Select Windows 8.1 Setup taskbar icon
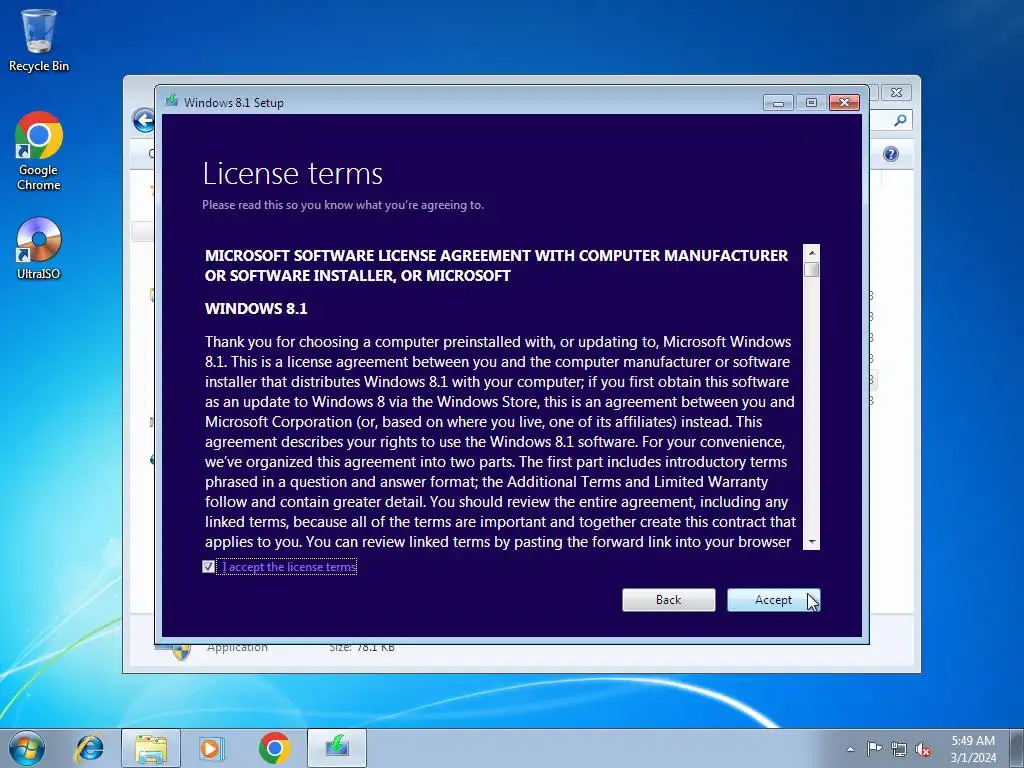Viewport: 1024px width, 768px height. click(x=337, y=748)
